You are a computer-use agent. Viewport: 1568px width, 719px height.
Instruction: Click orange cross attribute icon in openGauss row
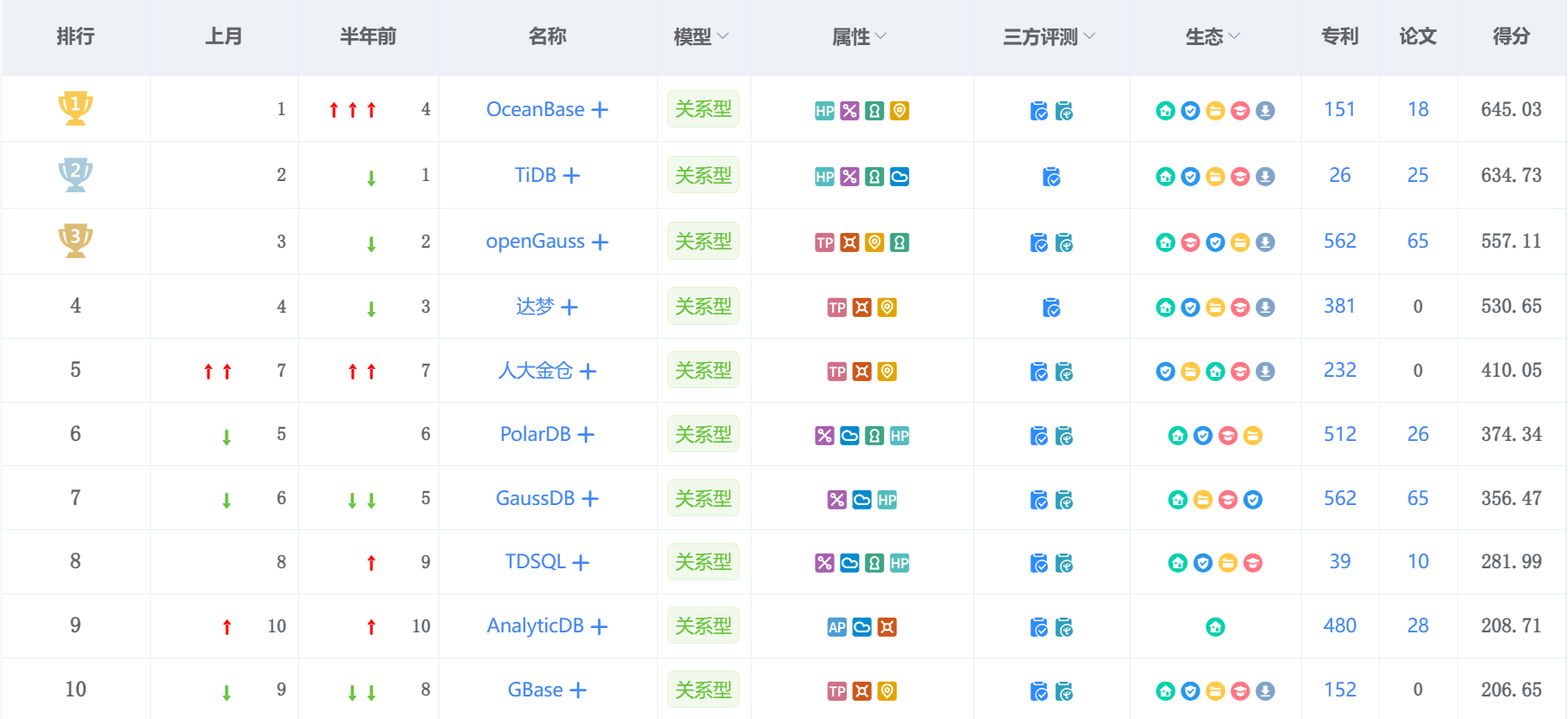849,243
